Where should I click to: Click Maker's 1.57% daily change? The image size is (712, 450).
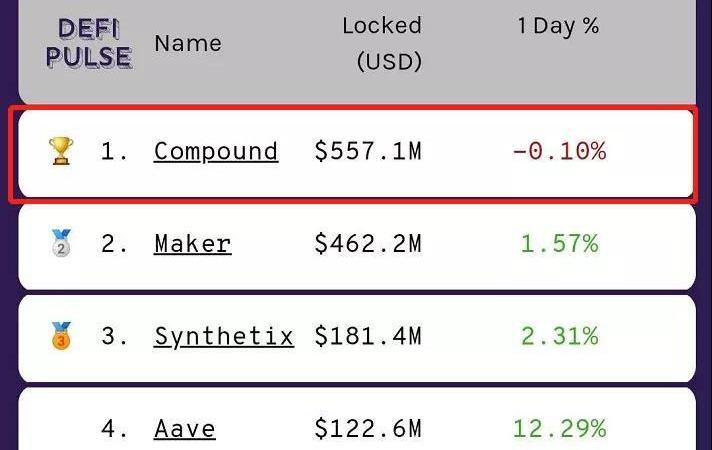[559, 243]
